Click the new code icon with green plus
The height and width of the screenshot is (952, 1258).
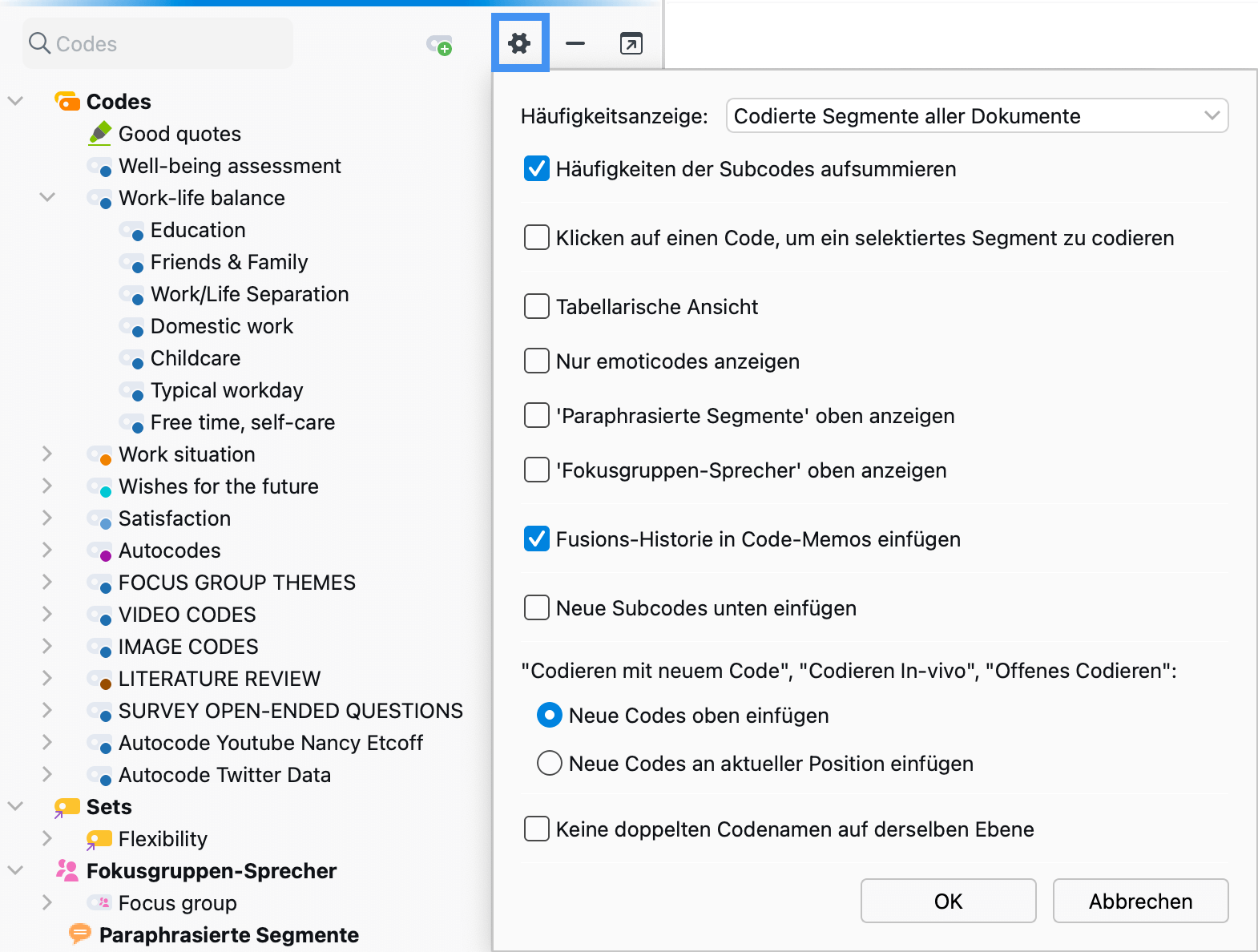tap(439, 45)
